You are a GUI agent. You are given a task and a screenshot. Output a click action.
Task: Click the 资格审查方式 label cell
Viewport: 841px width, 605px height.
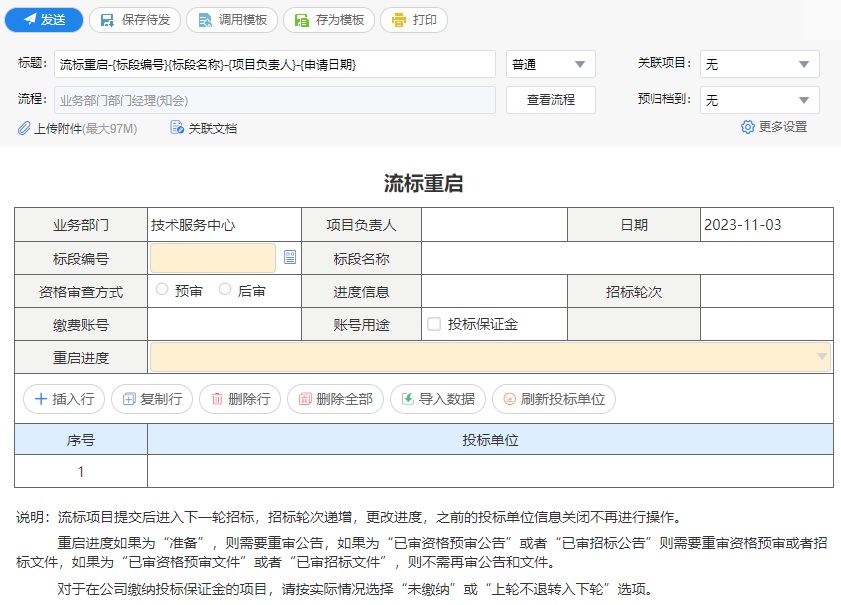point(81,291)
